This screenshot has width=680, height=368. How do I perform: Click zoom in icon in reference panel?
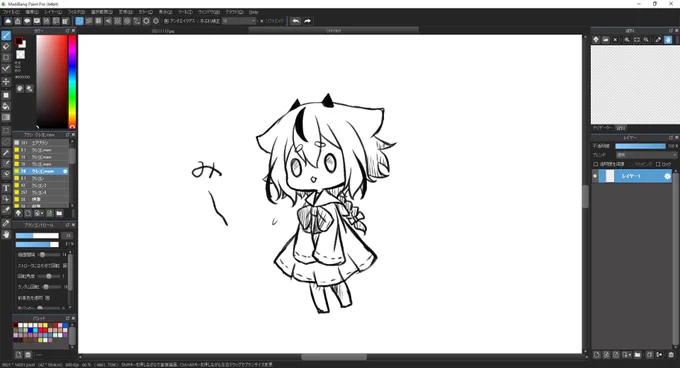(627, 40)
